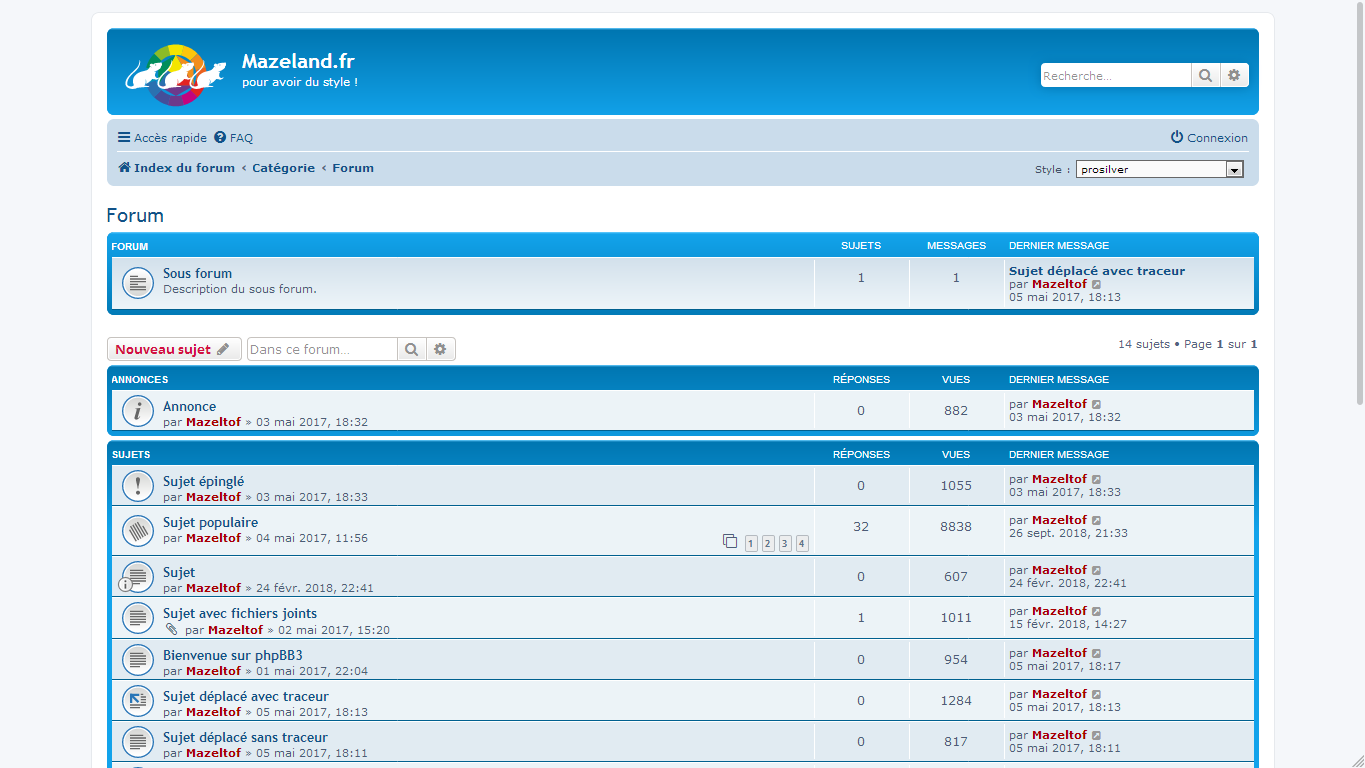Viewport: 1365px width, 768px height.
Task: Go to page 4 of Sujet populaire
Action: [802, 543]
